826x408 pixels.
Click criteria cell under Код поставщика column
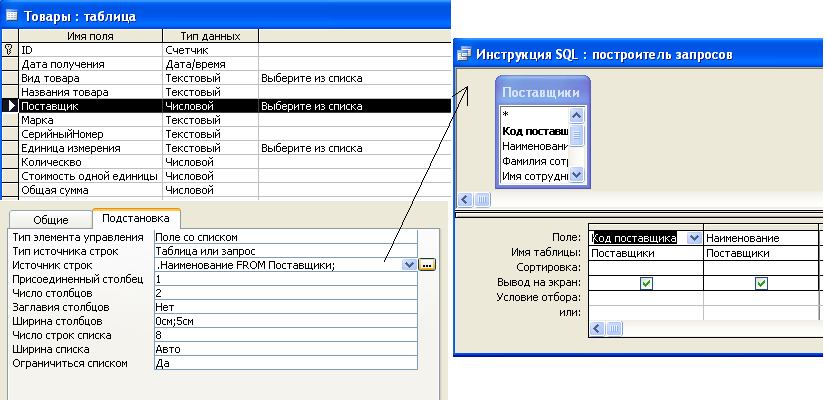[x=646, y=298]
